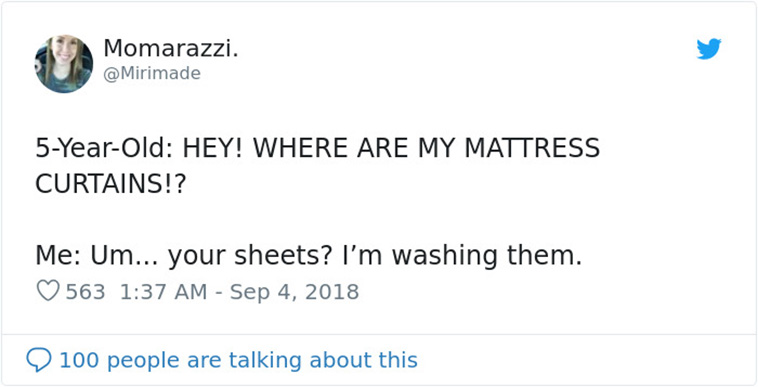Open the Momarazzi profile avatar photo
758x387 pixels.
64,64
